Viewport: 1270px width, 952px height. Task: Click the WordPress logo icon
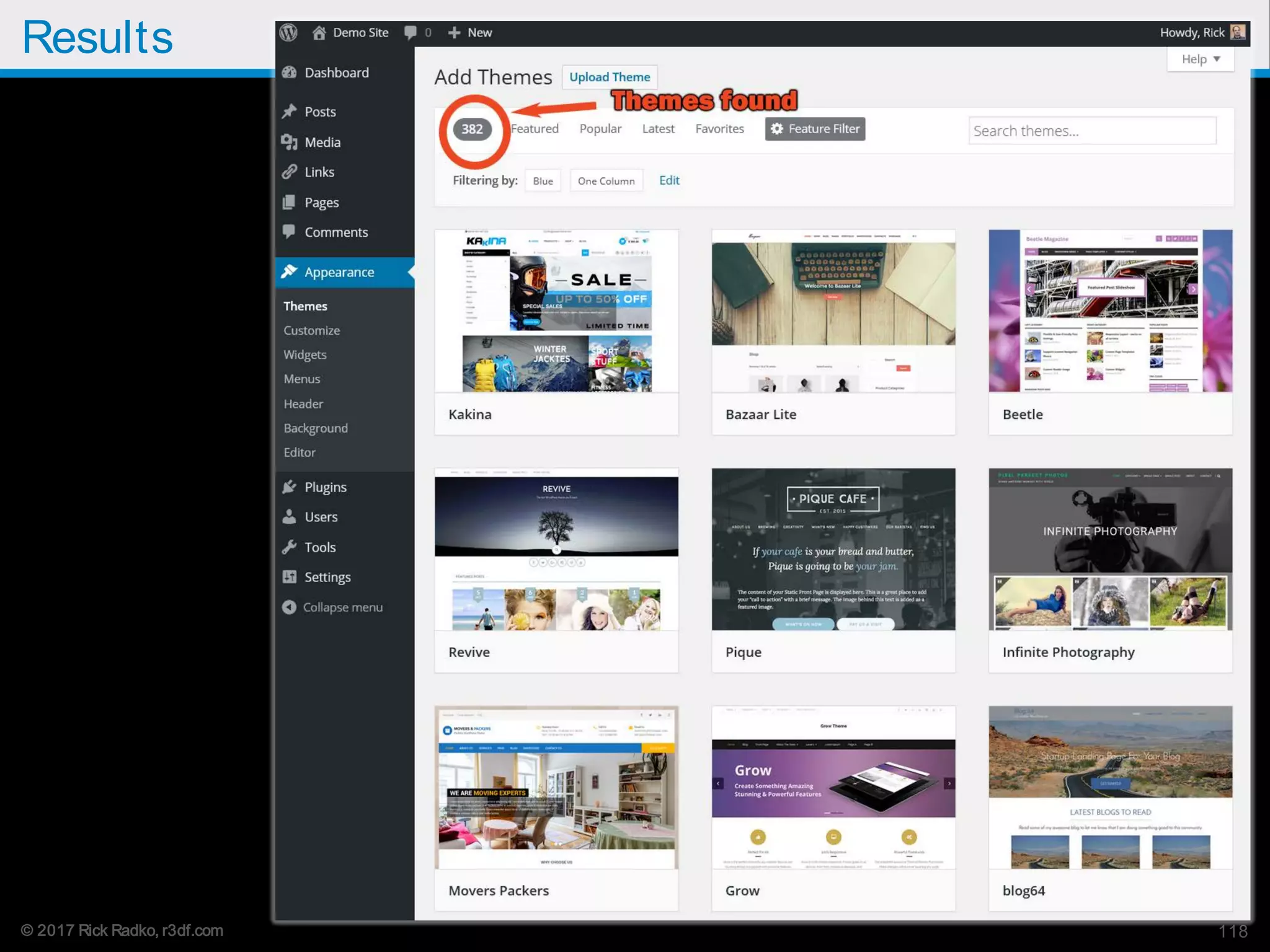click(x=288, y=32)
